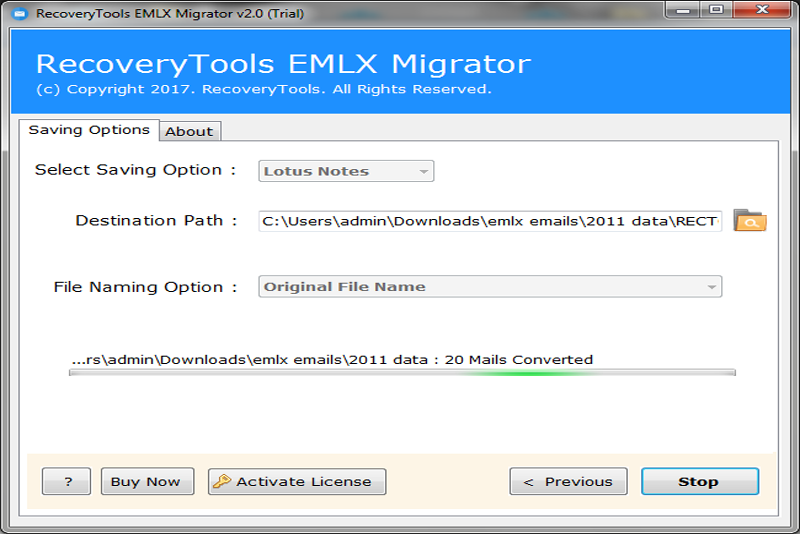Click the conversion progress bar
Image resolution: width=800 pixels, height=534 pixels.
(x=402, y=373)
